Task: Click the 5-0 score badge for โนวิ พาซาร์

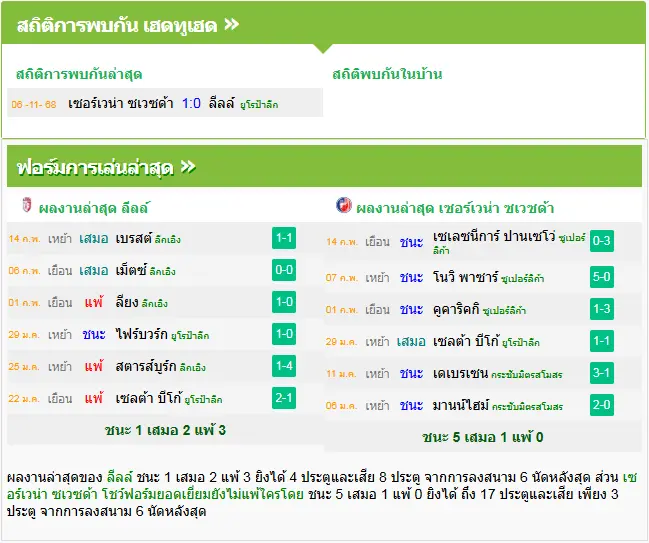Action: (x=602, y=276)
